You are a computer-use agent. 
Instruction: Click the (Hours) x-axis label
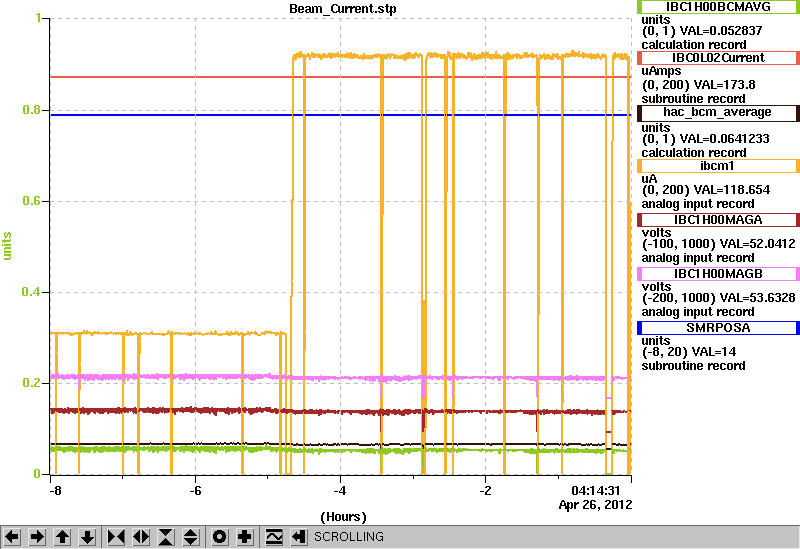(x=343, y=517)
